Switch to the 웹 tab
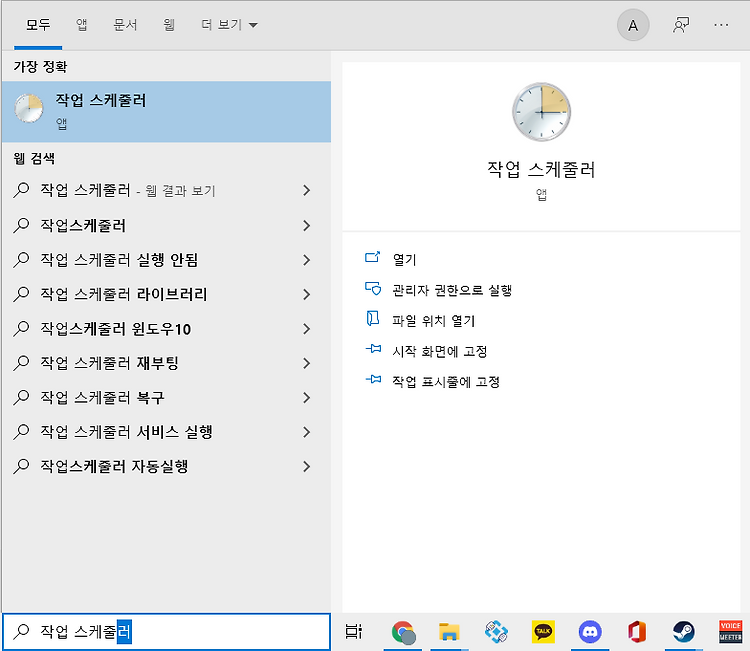750x651 pixels. pos(169,25)
